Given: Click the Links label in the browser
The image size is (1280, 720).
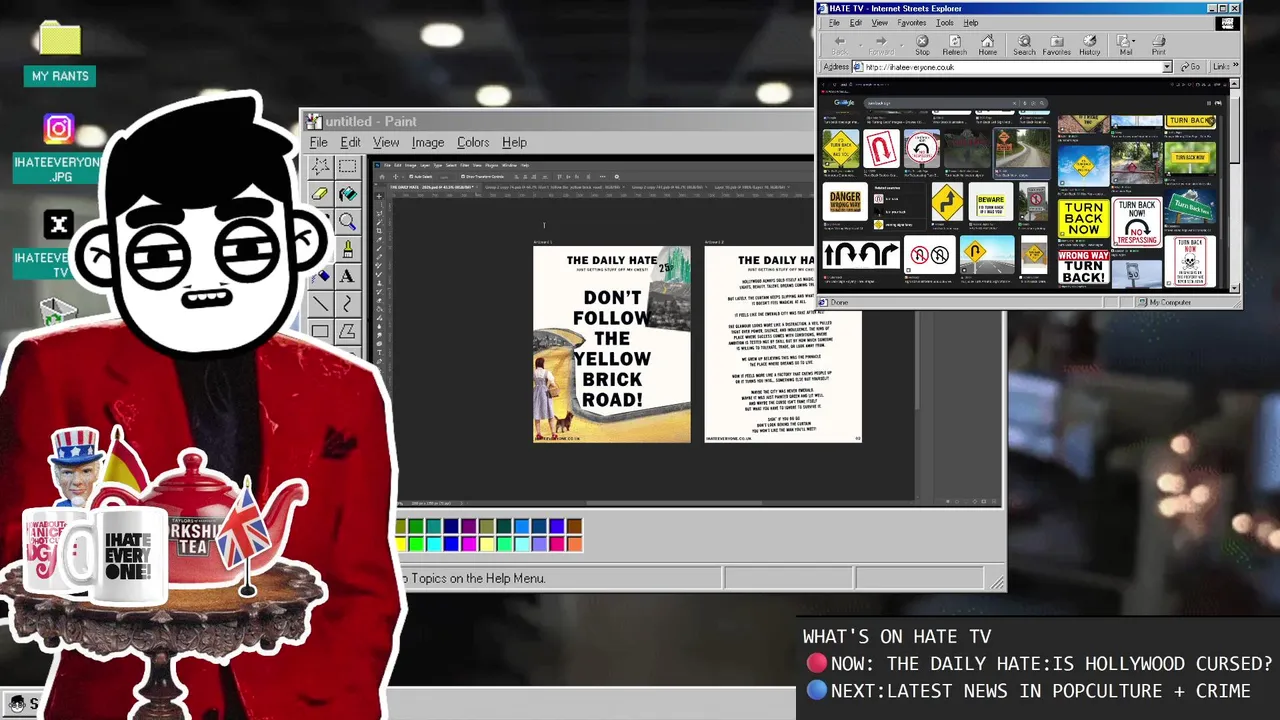Looking at the screenshot, I should click(1221, 67).
